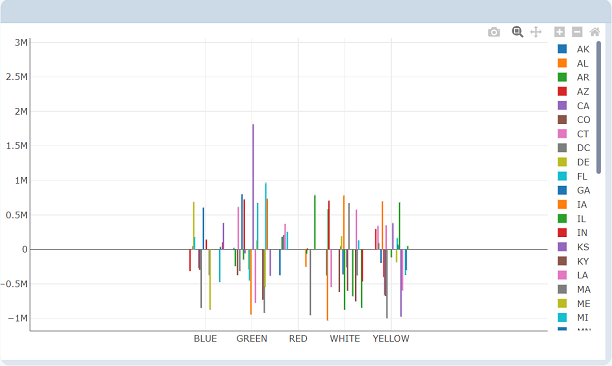
Task: Toggle the CA series in legend
Action: pos(574,106)
